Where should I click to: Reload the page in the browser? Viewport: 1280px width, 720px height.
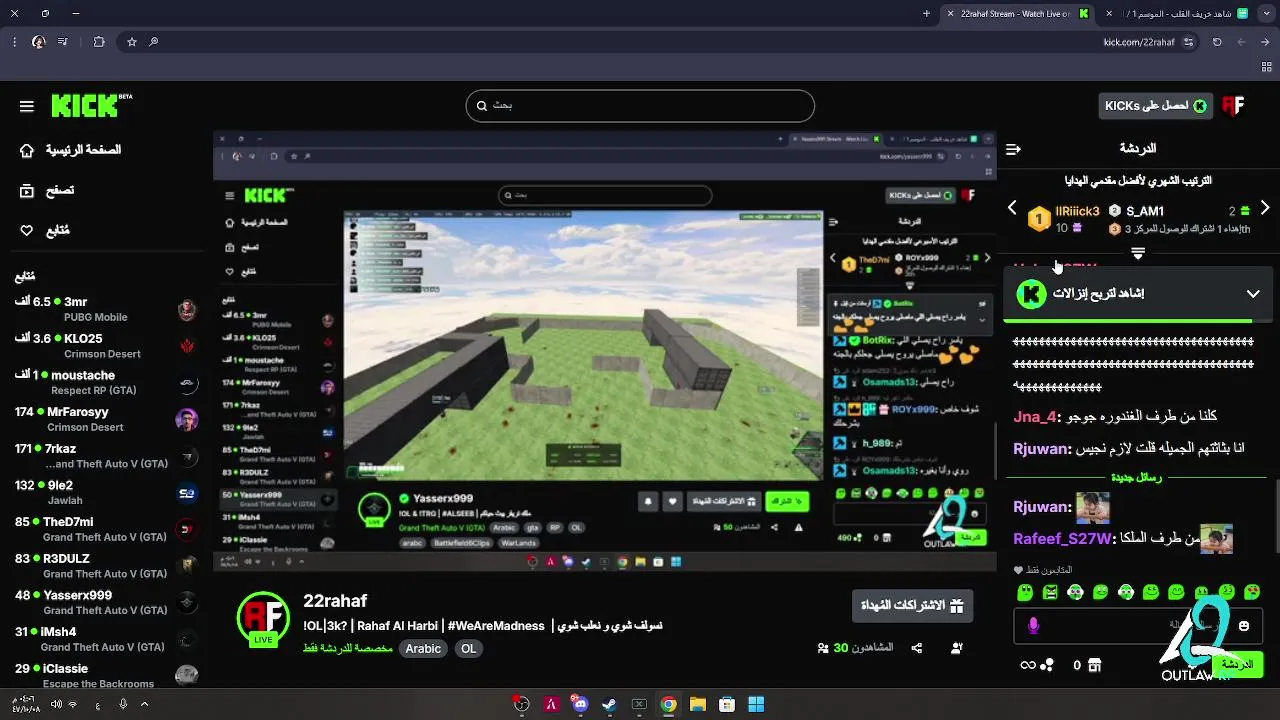1217,42
